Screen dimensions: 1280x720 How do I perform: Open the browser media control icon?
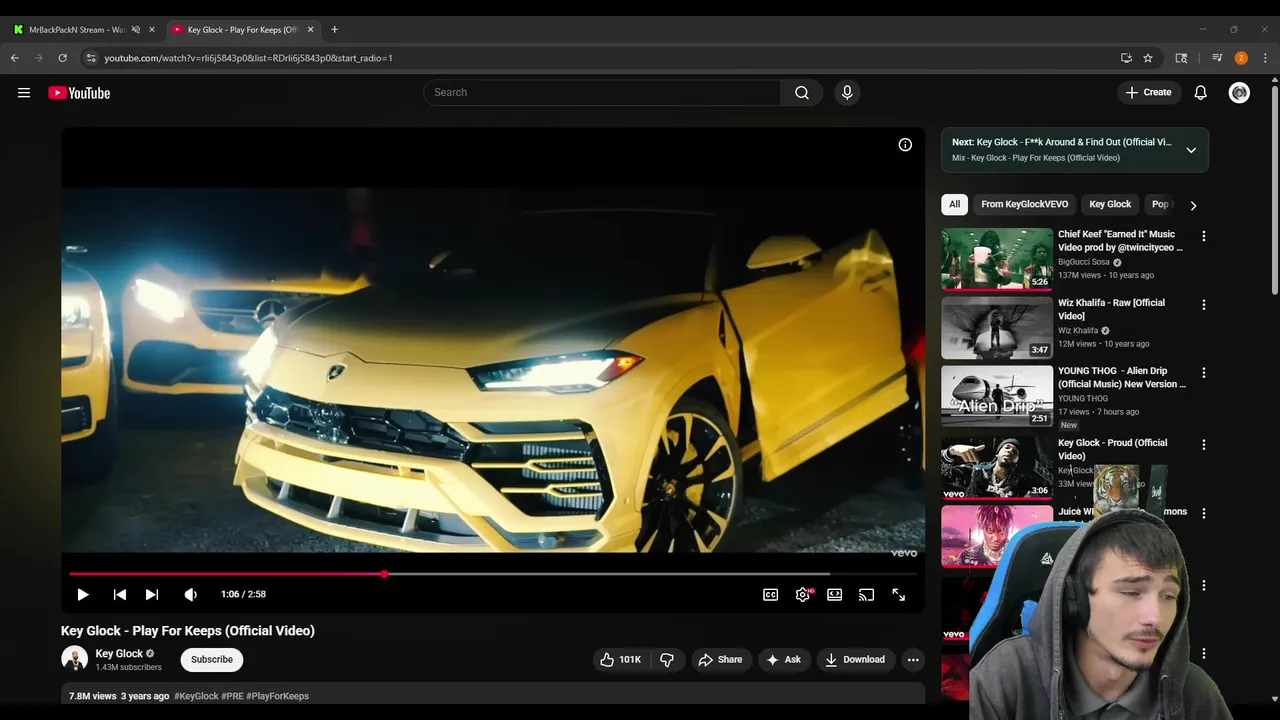coord(1217,58)
